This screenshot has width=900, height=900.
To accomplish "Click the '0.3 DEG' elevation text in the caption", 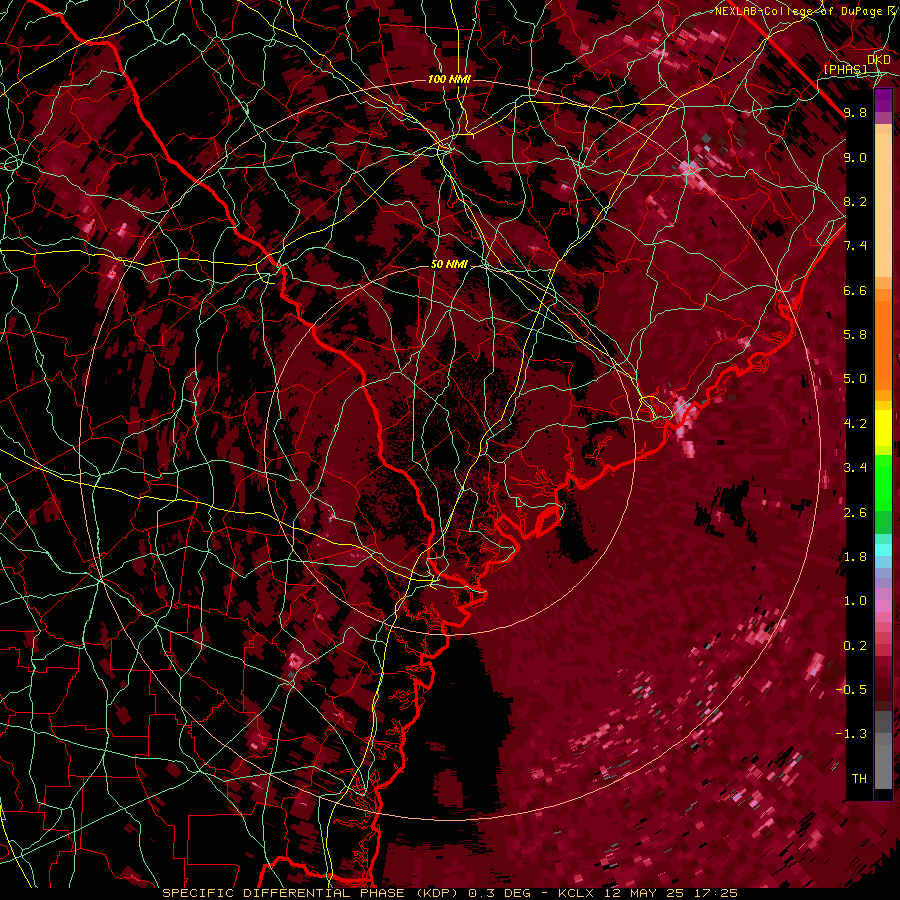I will (x=499, y=893).
